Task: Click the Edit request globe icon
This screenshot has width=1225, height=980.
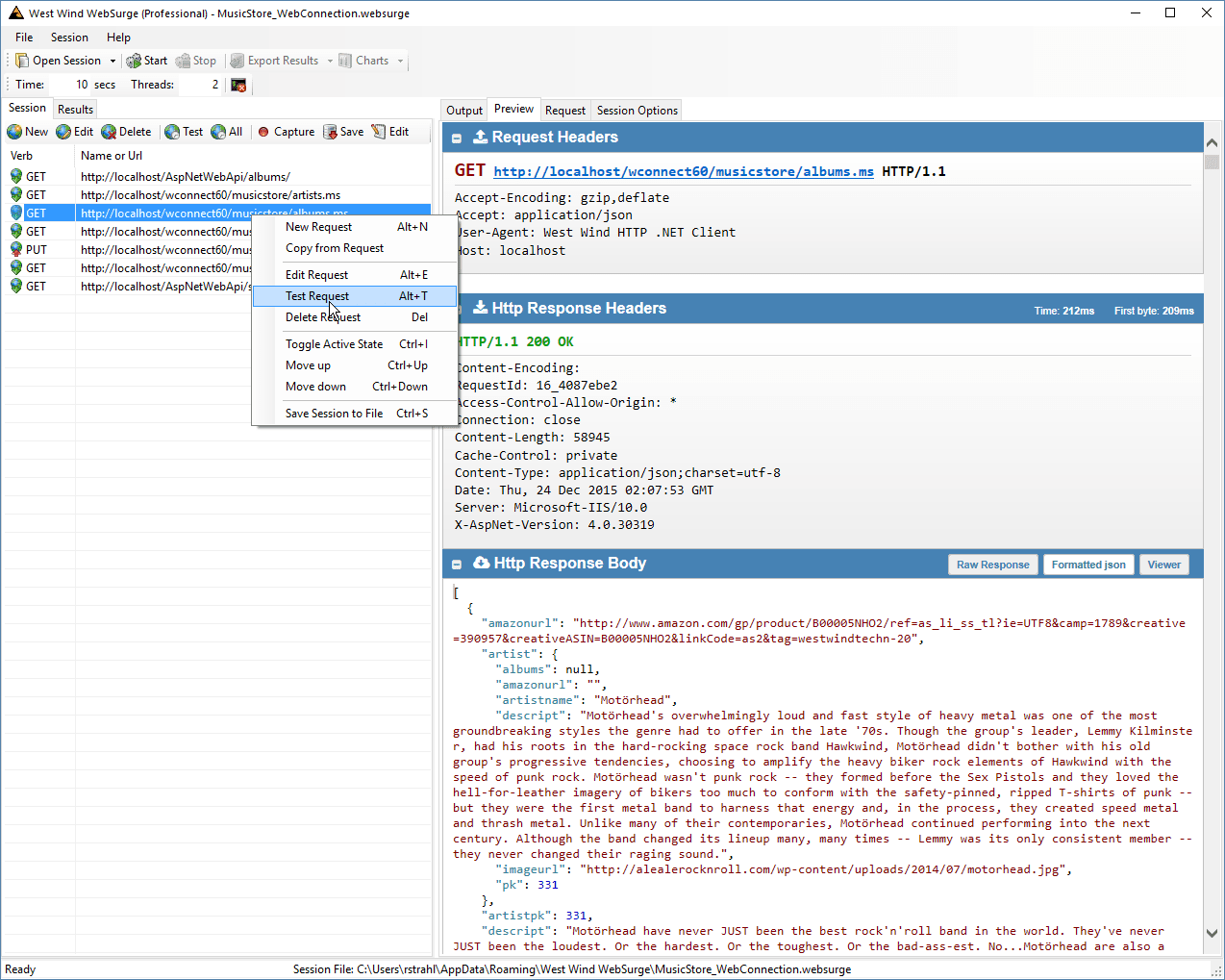Action: pyautogui.click(x=63, y=132)
